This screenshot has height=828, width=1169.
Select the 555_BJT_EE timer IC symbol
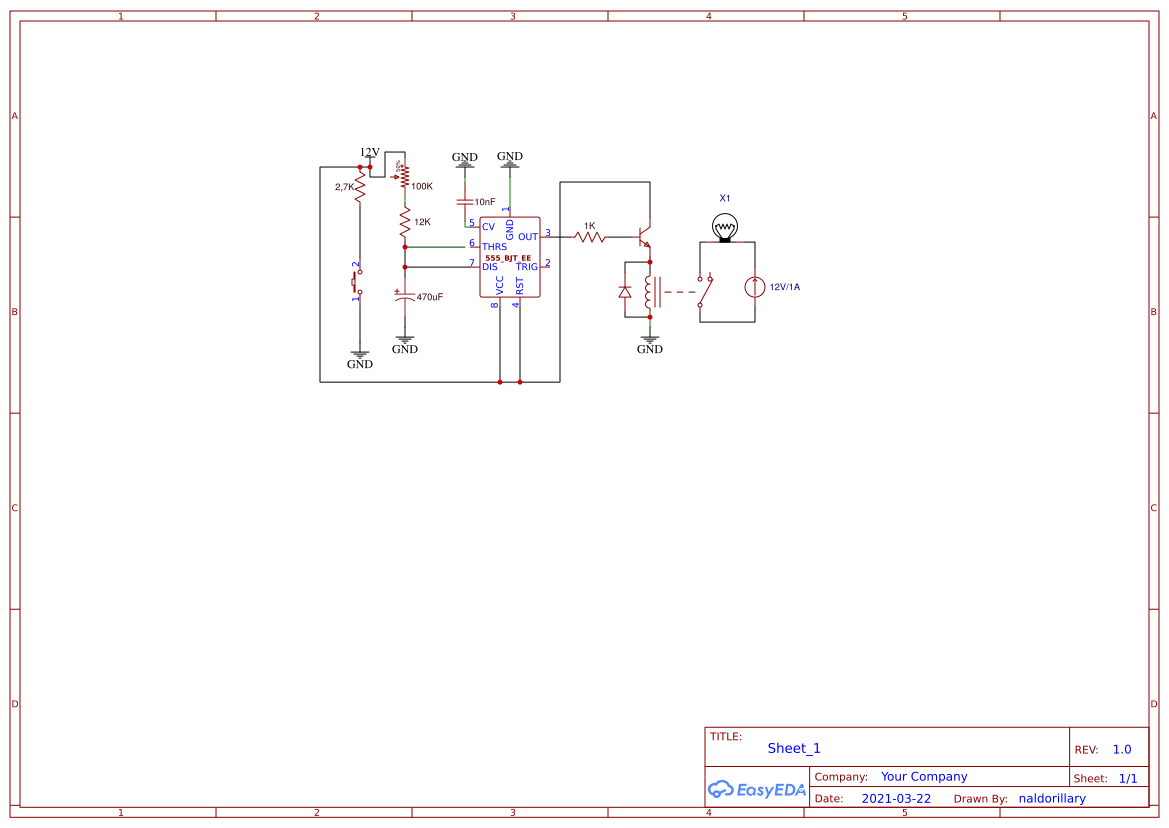[510, 256]
